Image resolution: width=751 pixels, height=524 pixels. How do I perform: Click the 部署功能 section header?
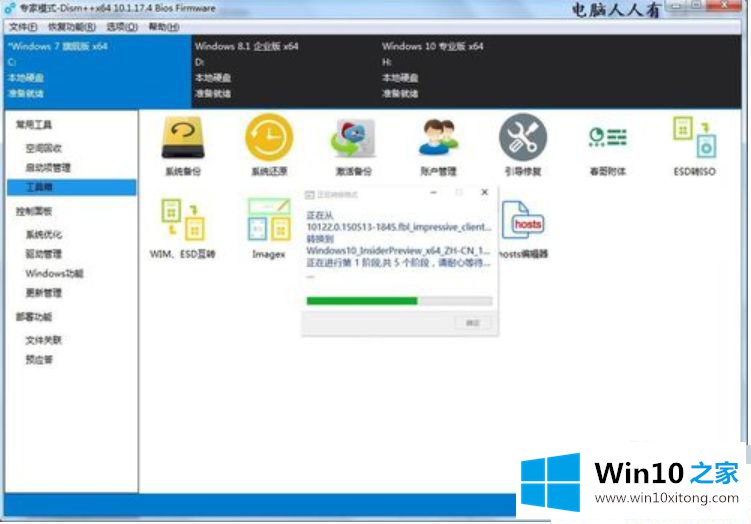[34, 317]
